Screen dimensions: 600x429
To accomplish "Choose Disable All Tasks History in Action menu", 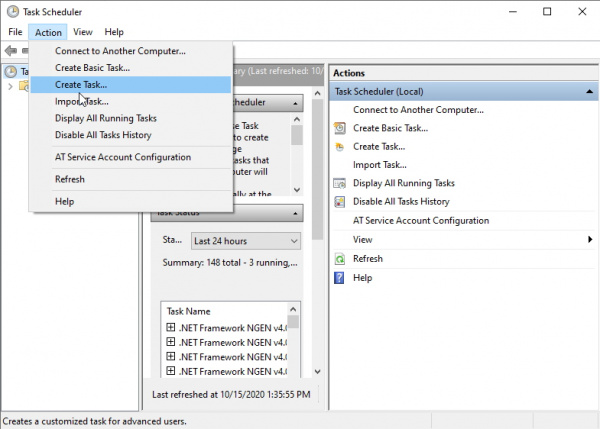I will pos(131,135).
